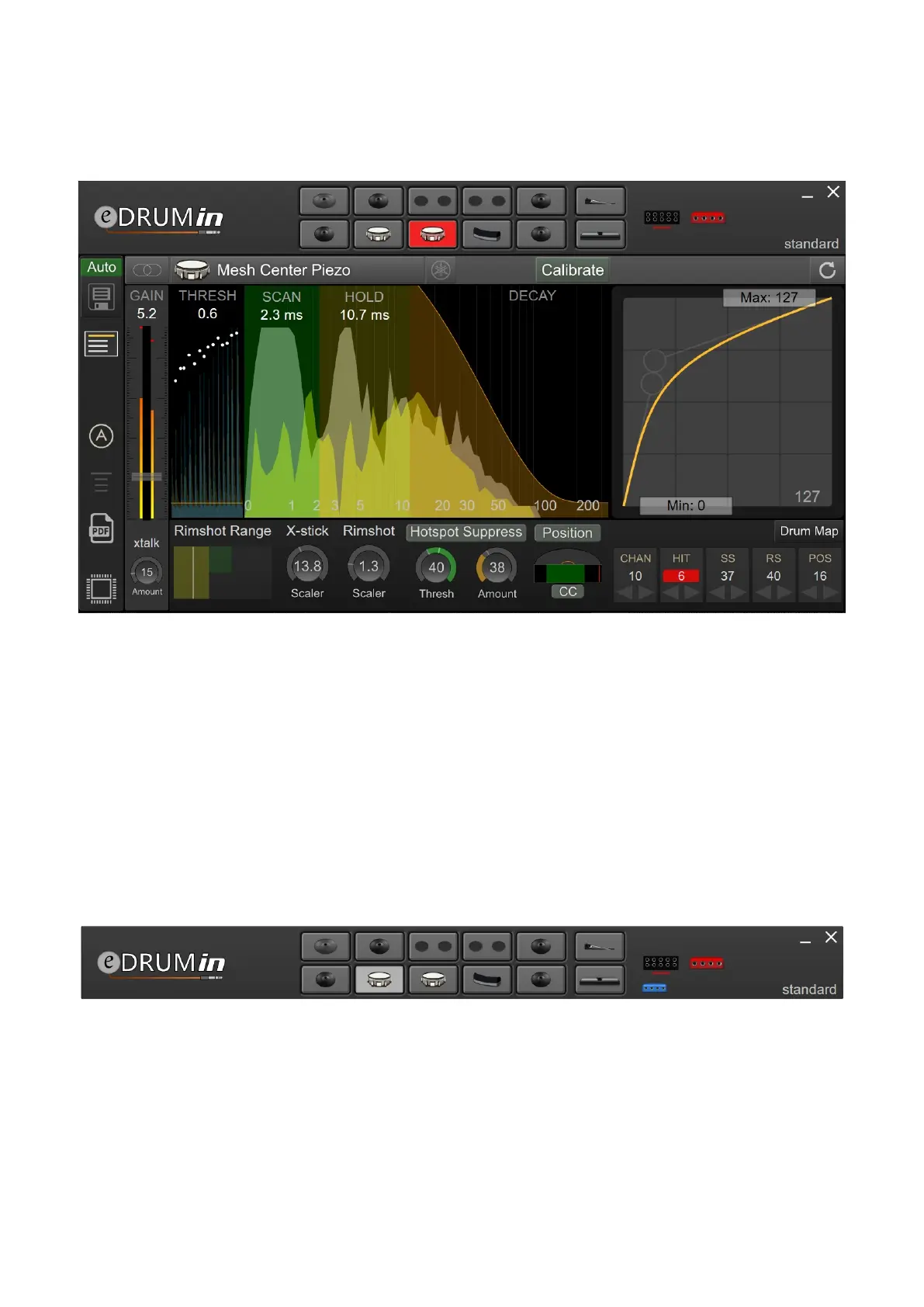Select the curved bar pad input button in main window

(486, 234)
